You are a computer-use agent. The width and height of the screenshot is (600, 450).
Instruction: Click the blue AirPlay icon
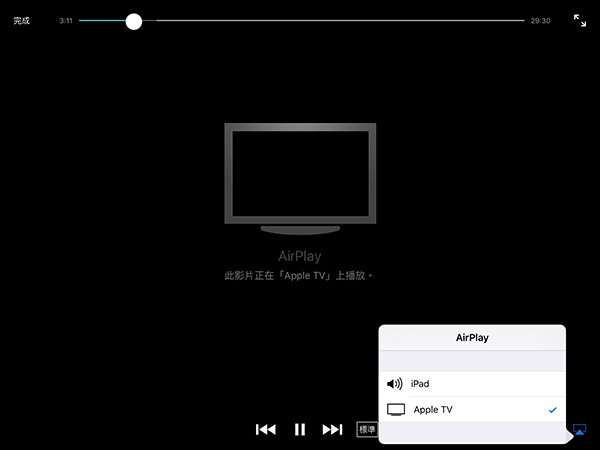tap(580, 429)
